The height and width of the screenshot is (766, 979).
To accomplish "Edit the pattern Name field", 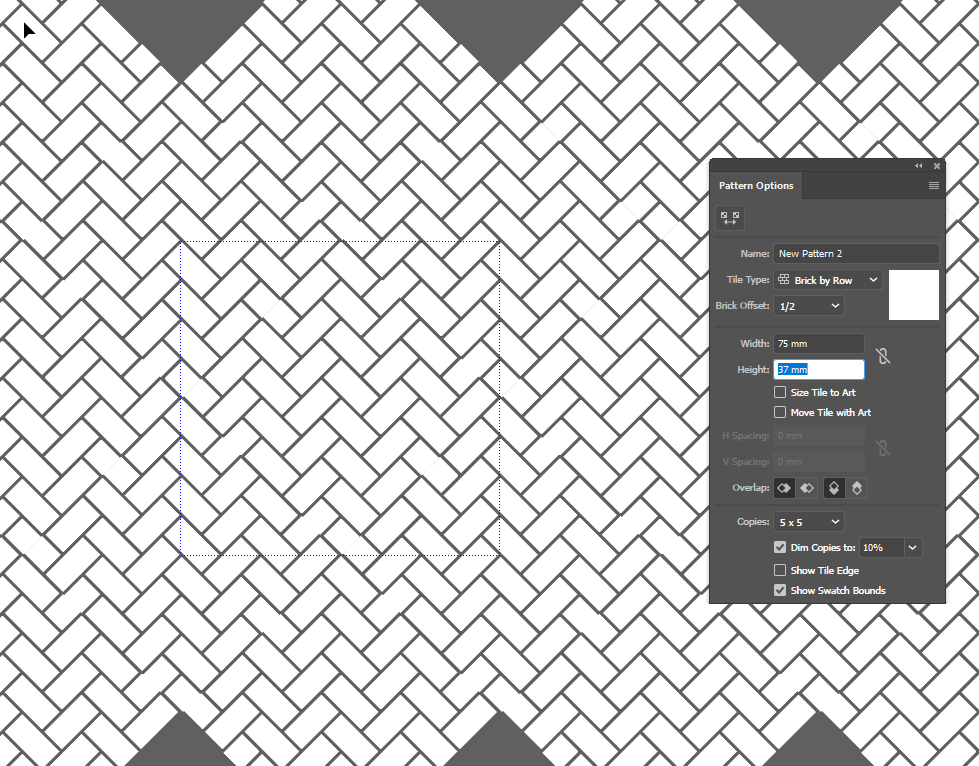I will (856, 253).
